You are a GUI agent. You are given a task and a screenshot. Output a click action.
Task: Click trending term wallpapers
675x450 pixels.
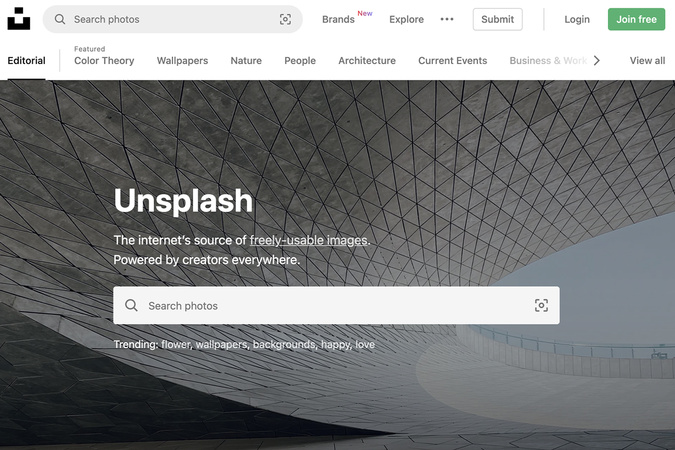(222, 344)
